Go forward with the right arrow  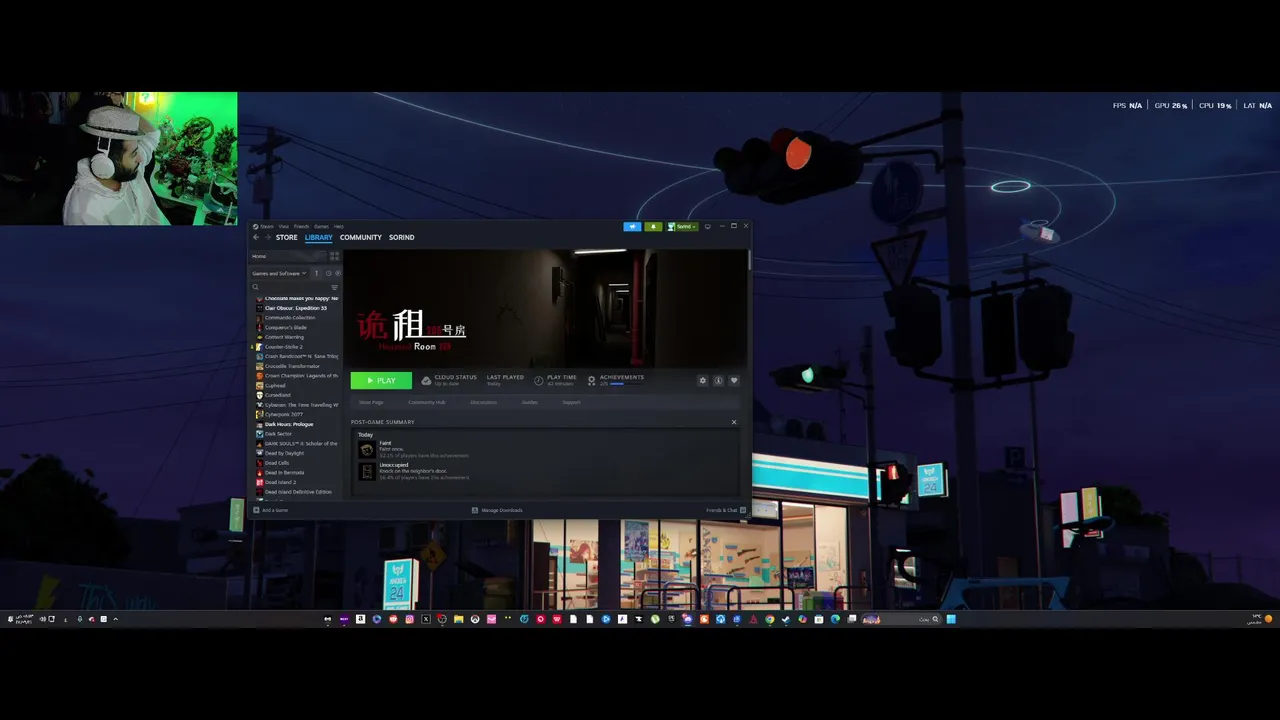[268, 237]
